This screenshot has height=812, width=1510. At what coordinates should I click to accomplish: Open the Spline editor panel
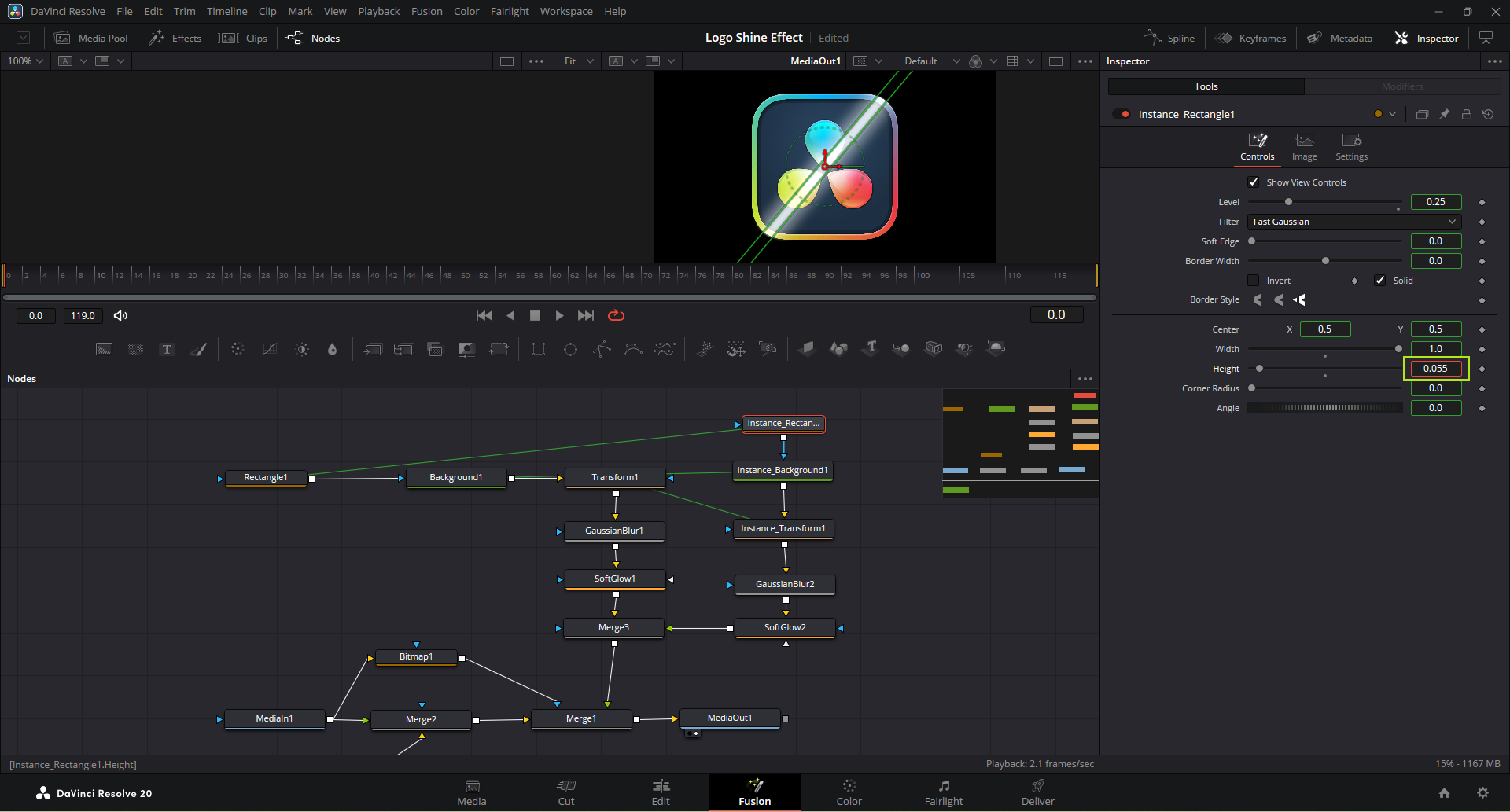click(1169, 39)
